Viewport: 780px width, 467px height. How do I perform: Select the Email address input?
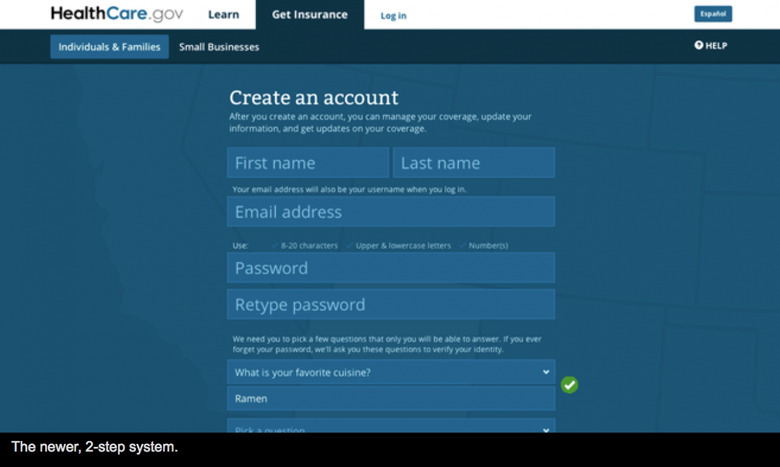tap(391, 212)
